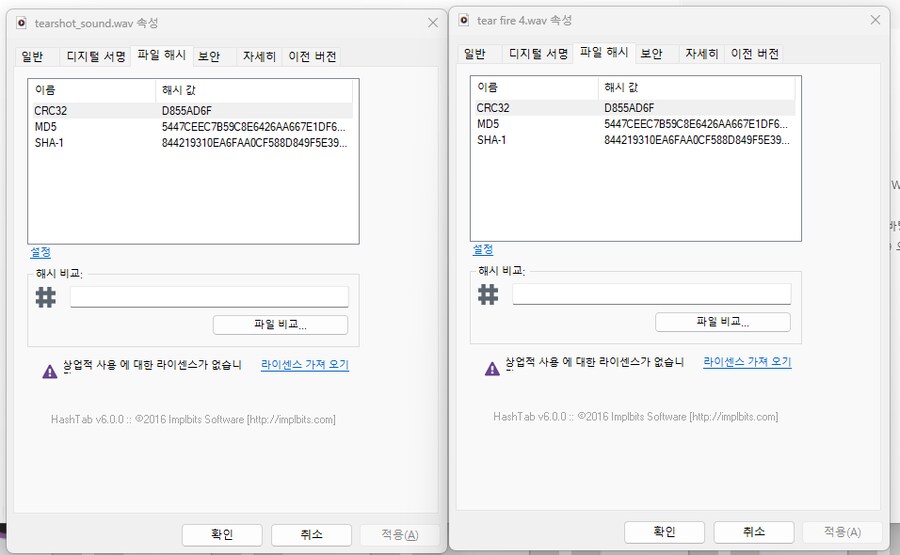Viewport: 900px width, 555px height.
Task: Click 해시 값 column header in tearshot_sound.wav window
Action: click(x=254, y=90)
